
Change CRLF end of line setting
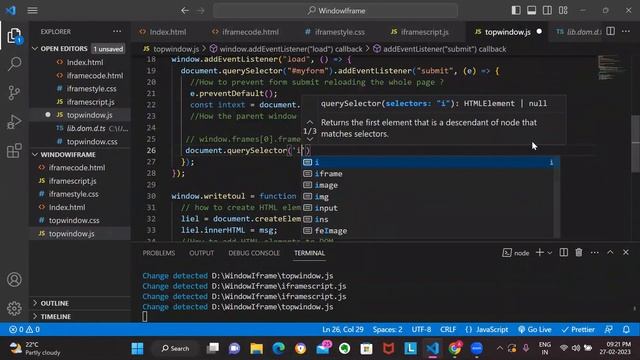[448, 329]
